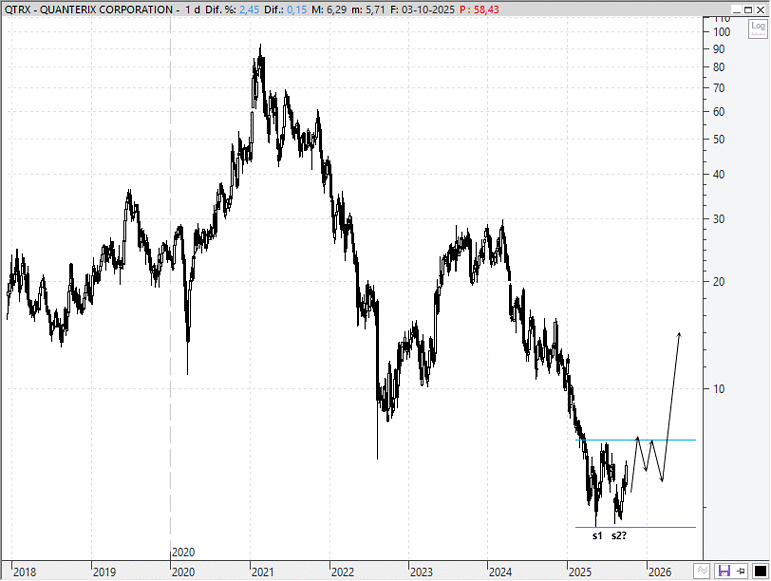
Task: Click the s2? text annotation
Action: coord(619,537)
